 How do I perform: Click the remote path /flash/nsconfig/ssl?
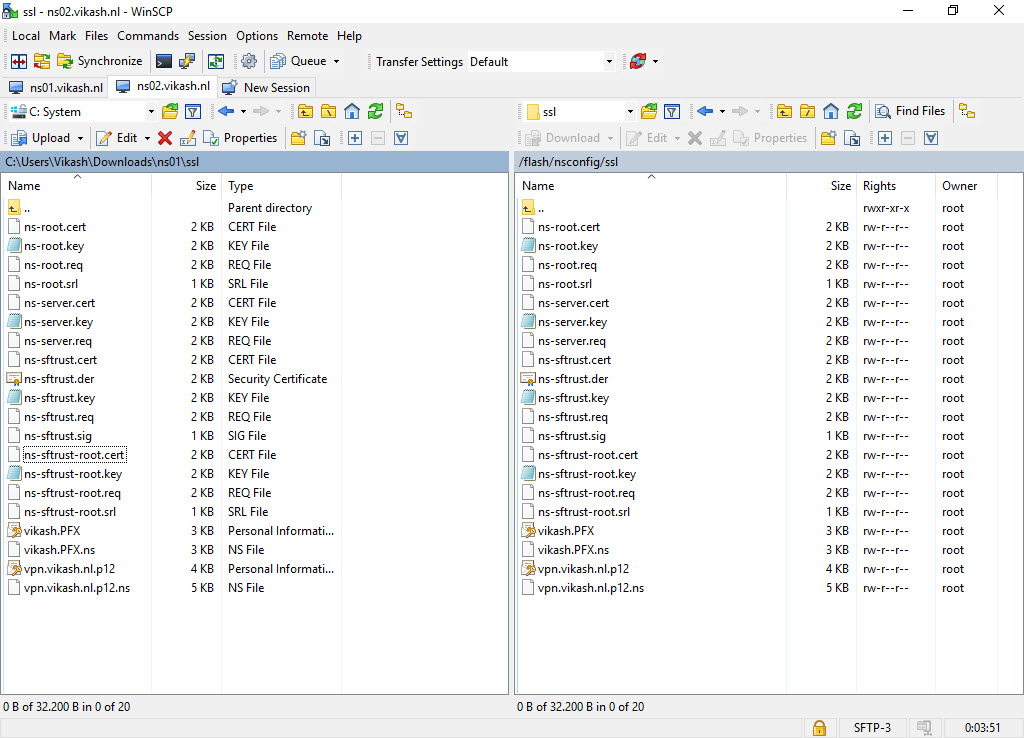pyautogui.click(x=568, y=162)
